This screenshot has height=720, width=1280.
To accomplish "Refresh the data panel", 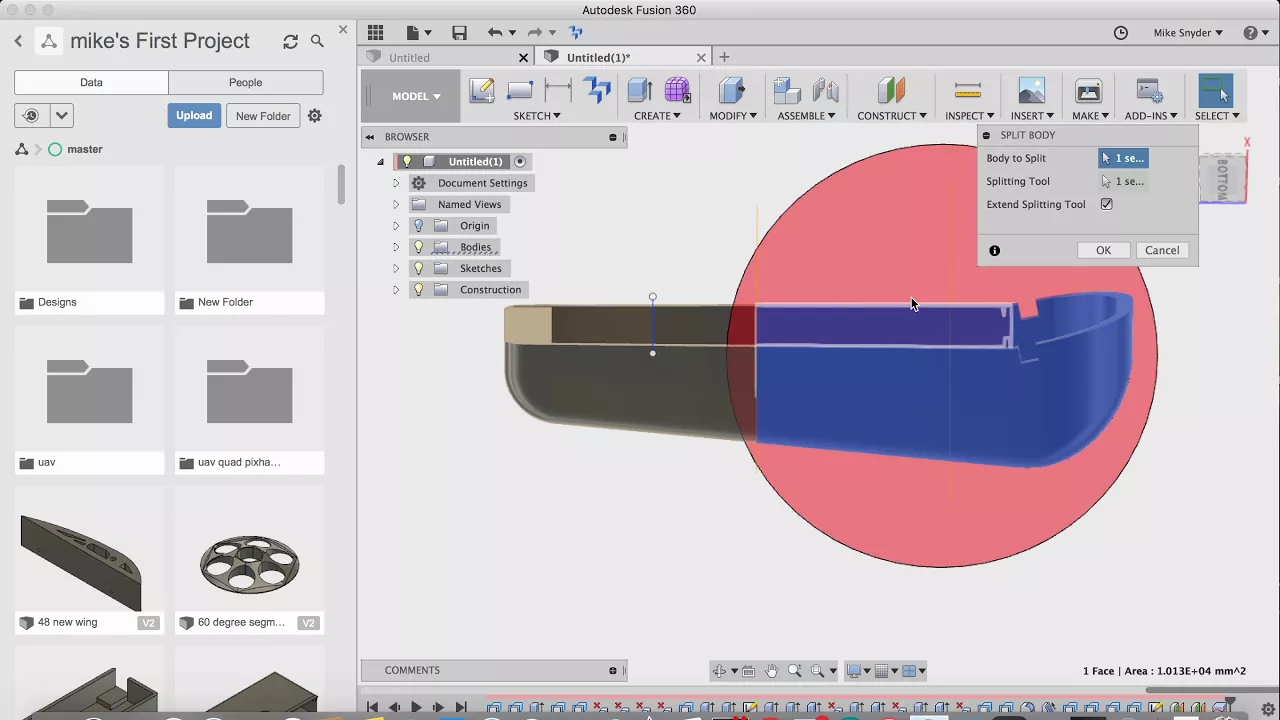I will [290, 41].
